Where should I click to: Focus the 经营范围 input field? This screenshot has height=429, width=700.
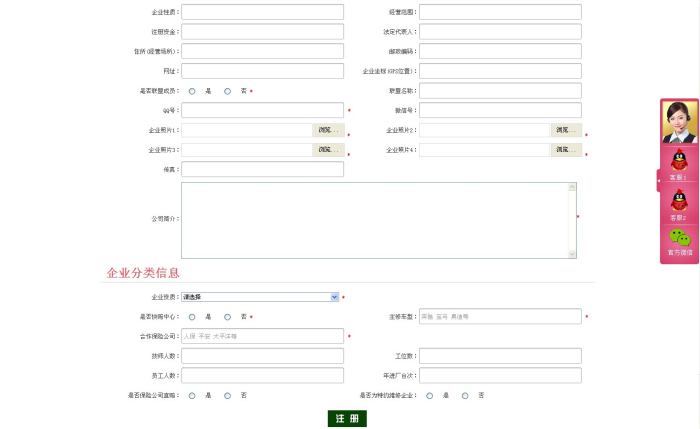[500, 12]
